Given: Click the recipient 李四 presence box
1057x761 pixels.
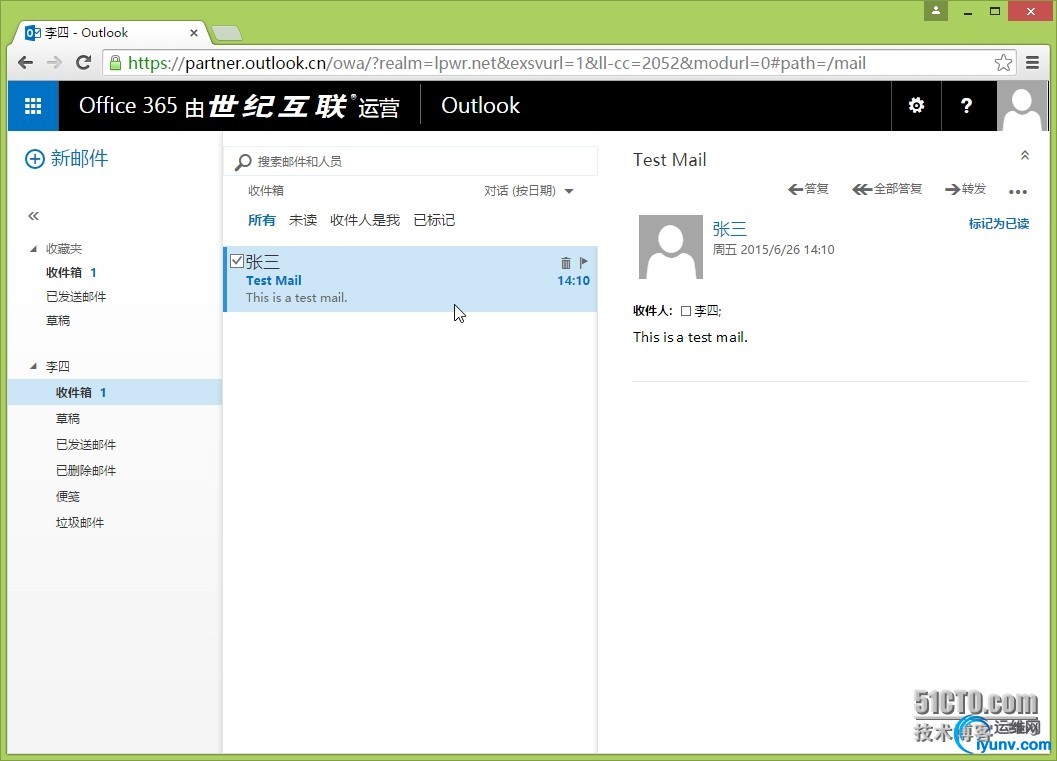Looking at the screenshot, I should pyautogui.click(x=686, y=311).
